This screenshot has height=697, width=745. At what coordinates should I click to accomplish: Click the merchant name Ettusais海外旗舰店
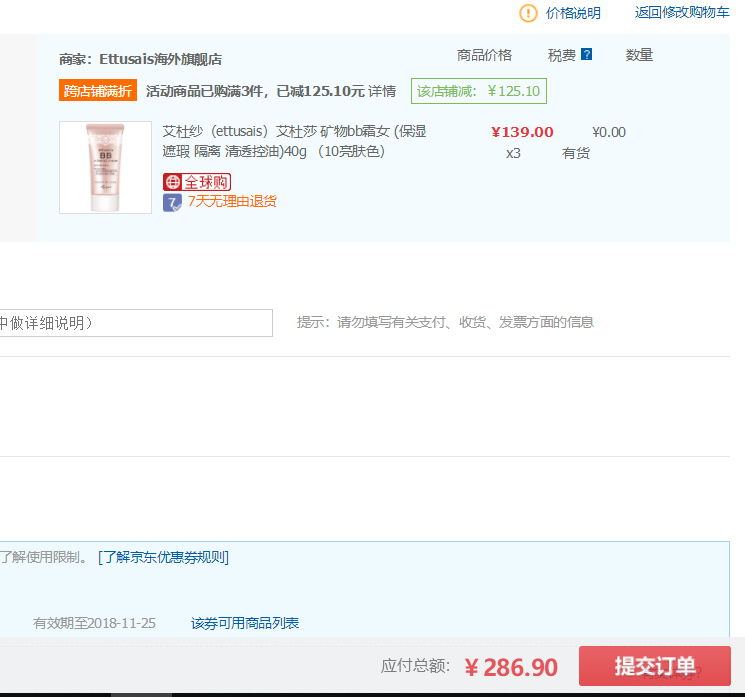160,59
